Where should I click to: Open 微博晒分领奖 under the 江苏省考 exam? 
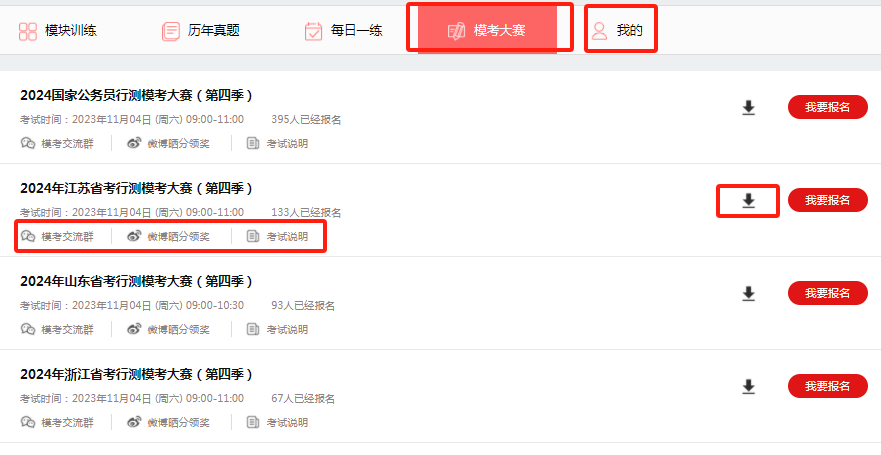(x=169, y=236)
